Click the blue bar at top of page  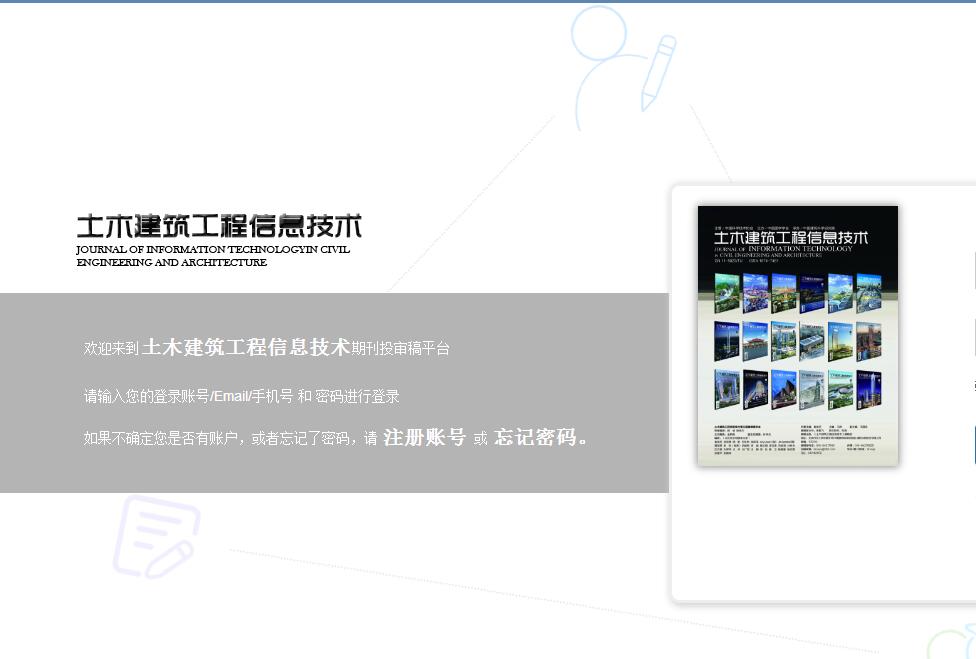tap(488, 1)
